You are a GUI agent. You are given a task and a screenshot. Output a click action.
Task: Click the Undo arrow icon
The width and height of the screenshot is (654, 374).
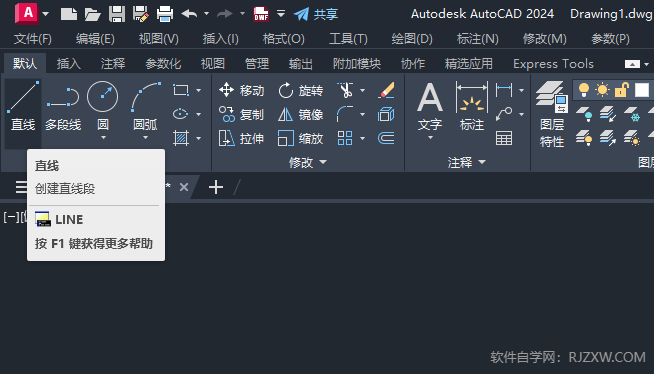point(190,14)
